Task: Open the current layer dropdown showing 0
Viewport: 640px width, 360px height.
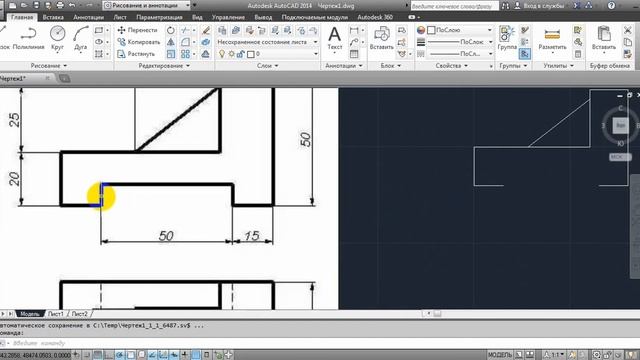Action: pyautogui.click(x=267, y=54)
